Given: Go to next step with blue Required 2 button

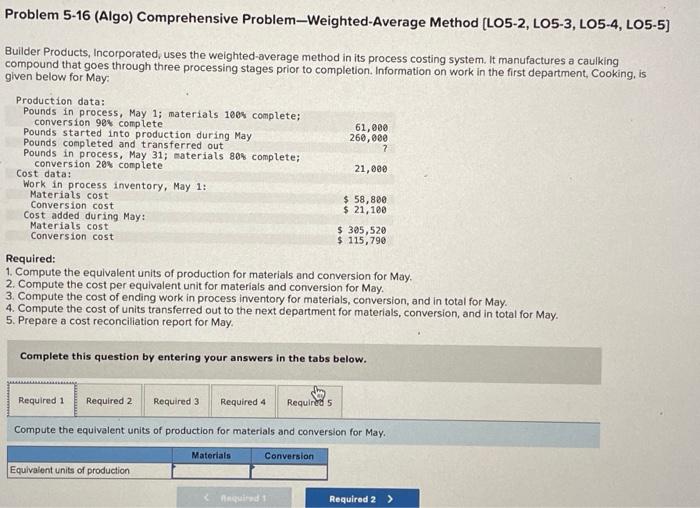Looking at the screenshot, I should pyautogui.click(x=362, y=499).
